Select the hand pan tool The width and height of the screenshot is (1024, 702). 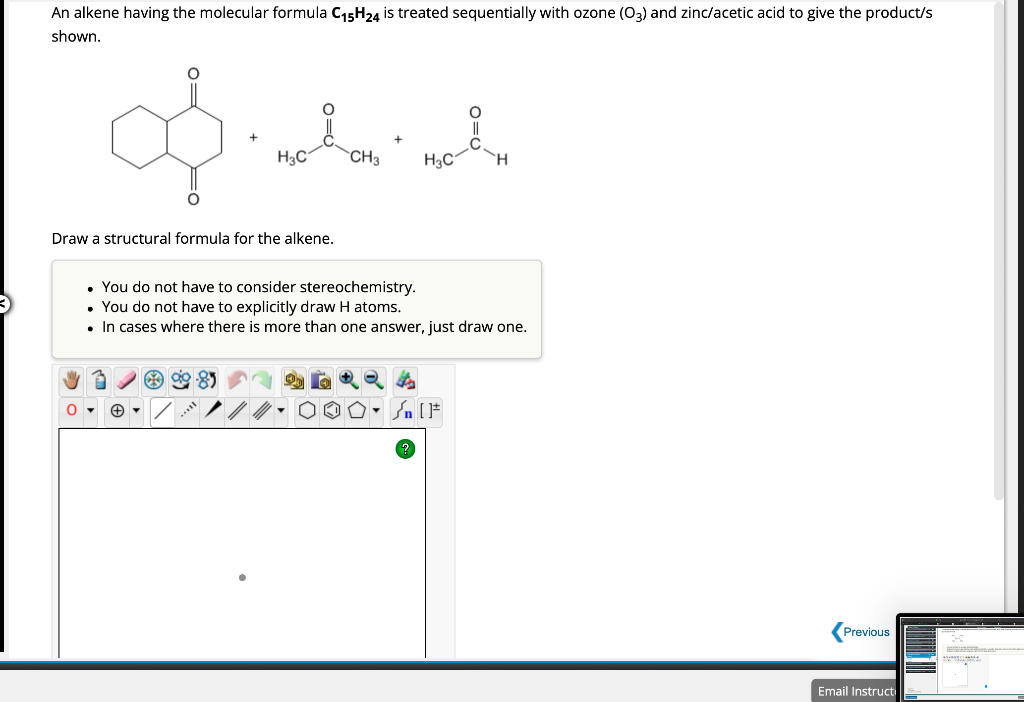pos(72,380)
